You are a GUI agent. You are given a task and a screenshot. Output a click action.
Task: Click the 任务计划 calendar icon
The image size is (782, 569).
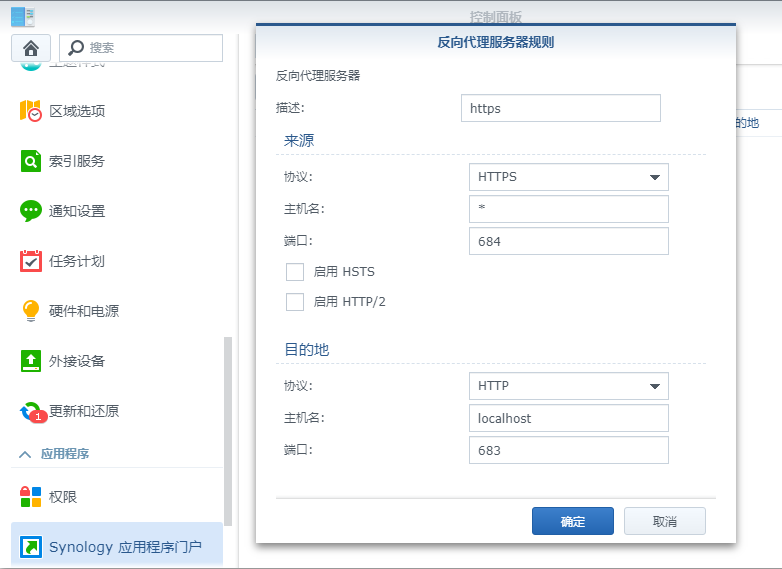[x=30, y=261]
